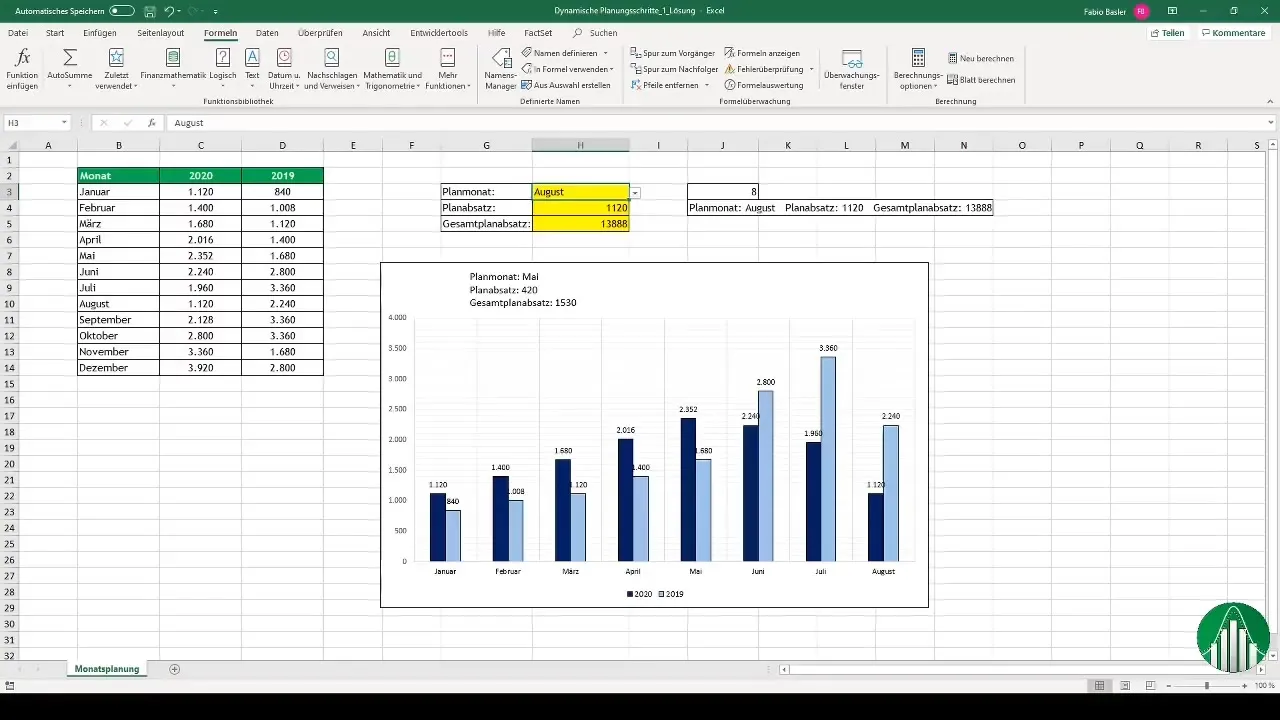The image size is (1280, 720).
Task: Expand the Namen definieren dropdown arrow
Action: [x=605, y=53]
